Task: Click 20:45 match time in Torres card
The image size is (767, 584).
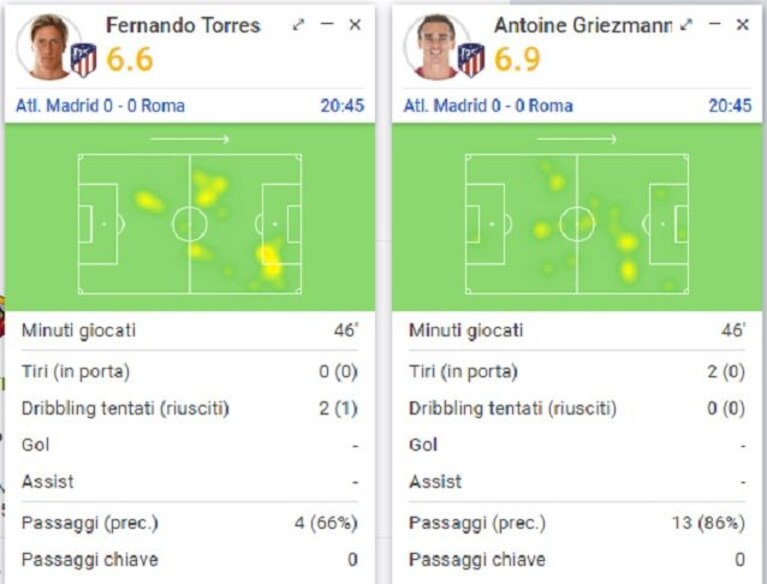Action: [x=342, y=106]
